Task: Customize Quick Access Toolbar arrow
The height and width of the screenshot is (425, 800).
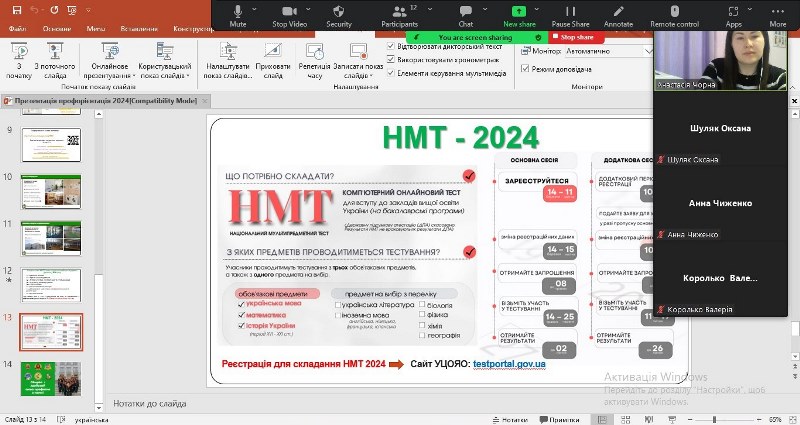Action: pyautogui.click(x=88, y=10)
